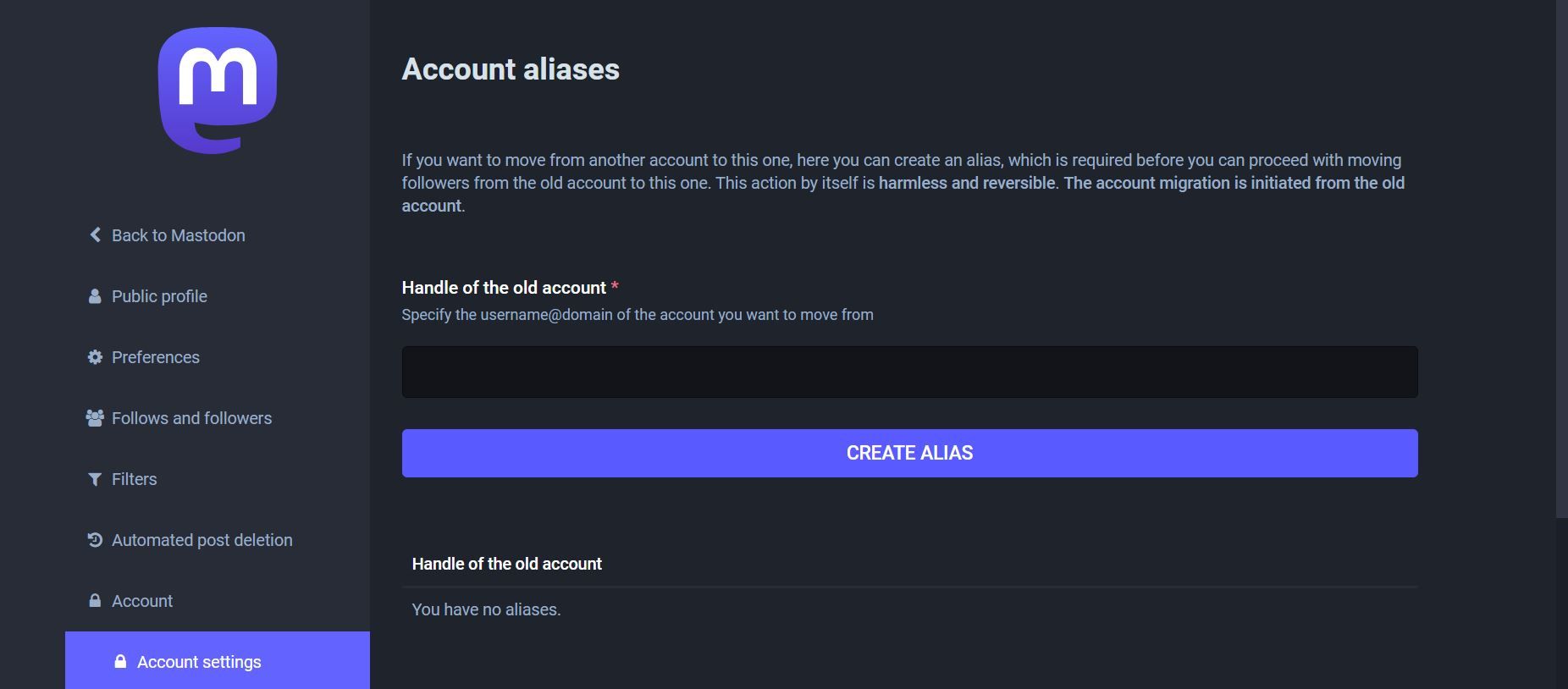Open Automated post deletion settings
This screenshot has width=1568, height=689.
[202, 539]
